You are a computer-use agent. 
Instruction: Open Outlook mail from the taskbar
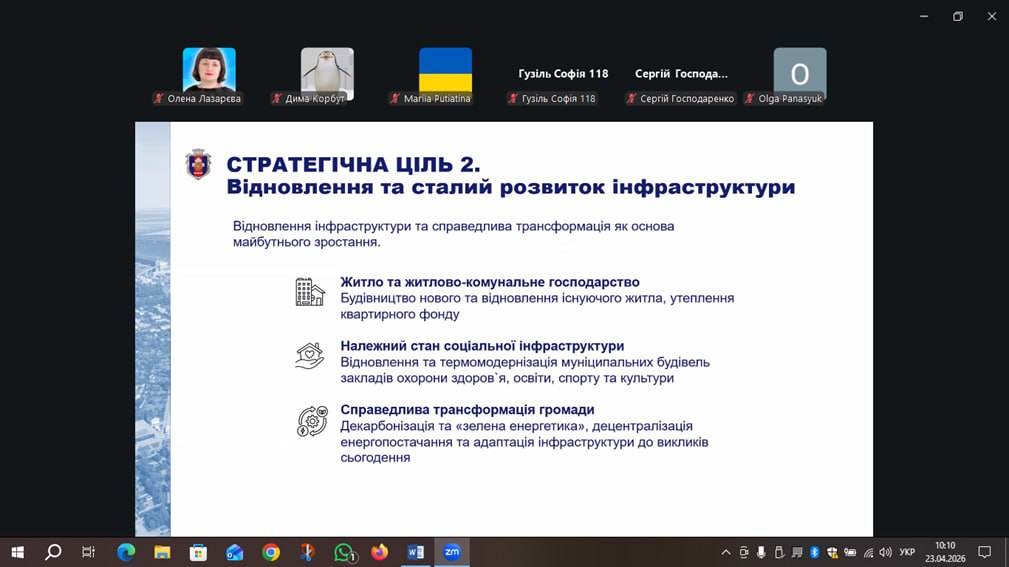(235, 552)
